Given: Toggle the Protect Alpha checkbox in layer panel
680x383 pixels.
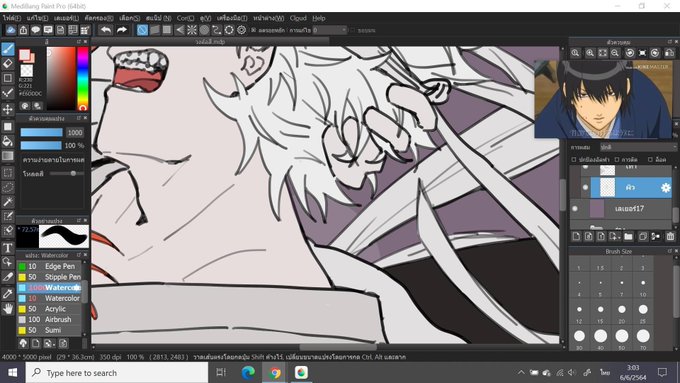Looking at the screenshot, I should click(574, 160).
